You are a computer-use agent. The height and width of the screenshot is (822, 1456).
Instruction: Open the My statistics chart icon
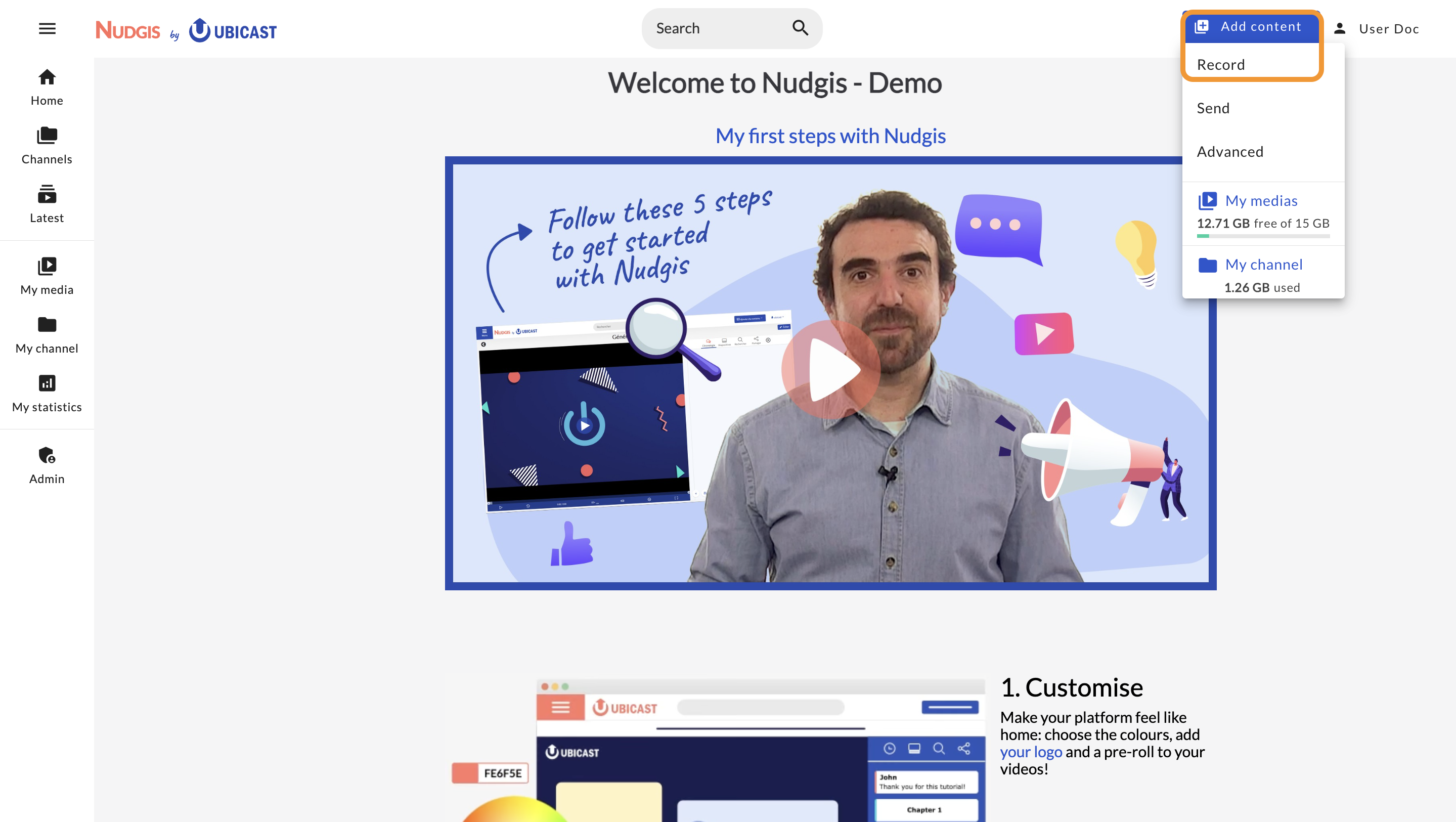(x=47, y=383)
